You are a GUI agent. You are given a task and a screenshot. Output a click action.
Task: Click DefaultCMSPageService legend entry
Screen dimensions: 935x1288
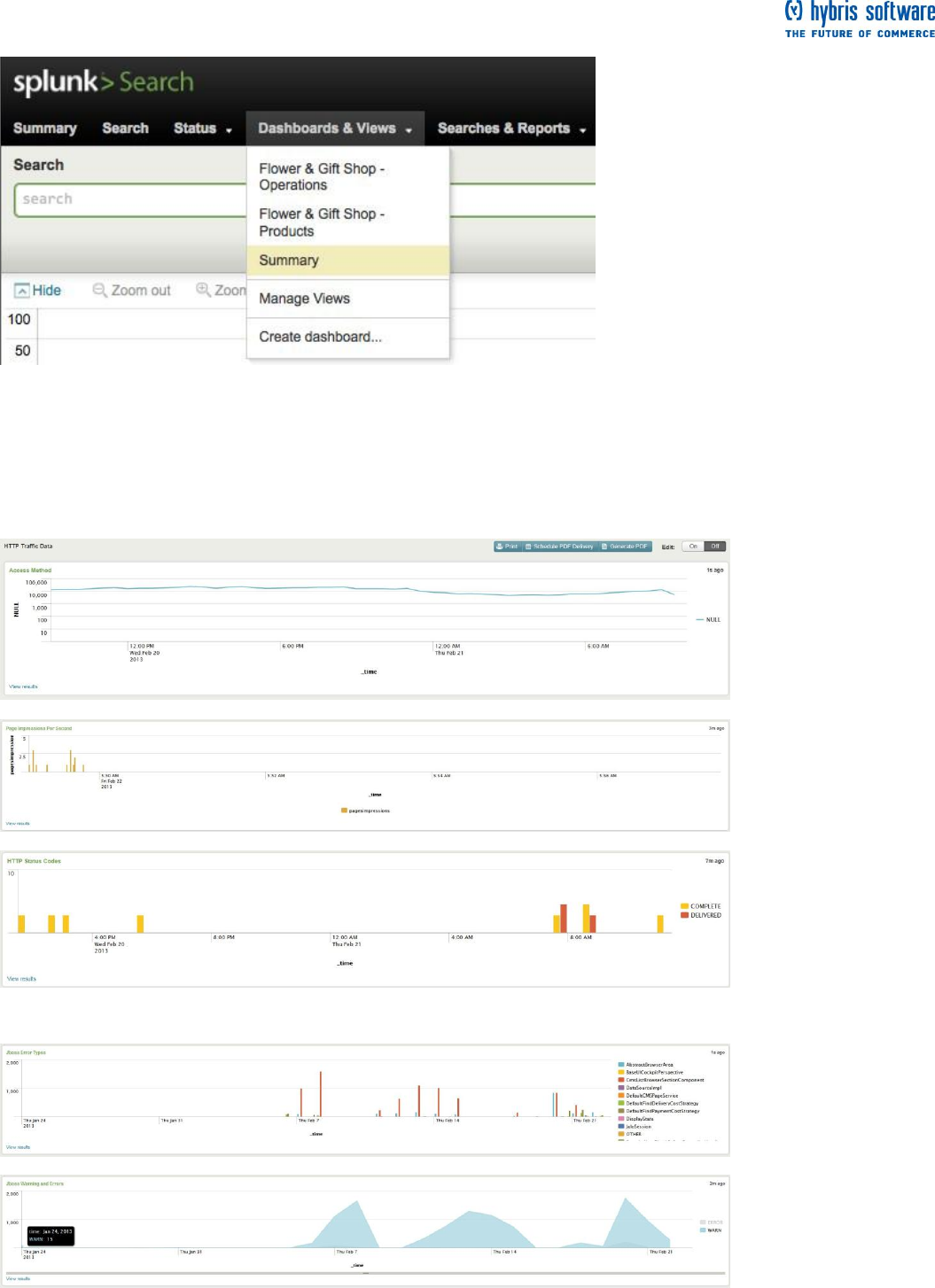(649, 1096)
